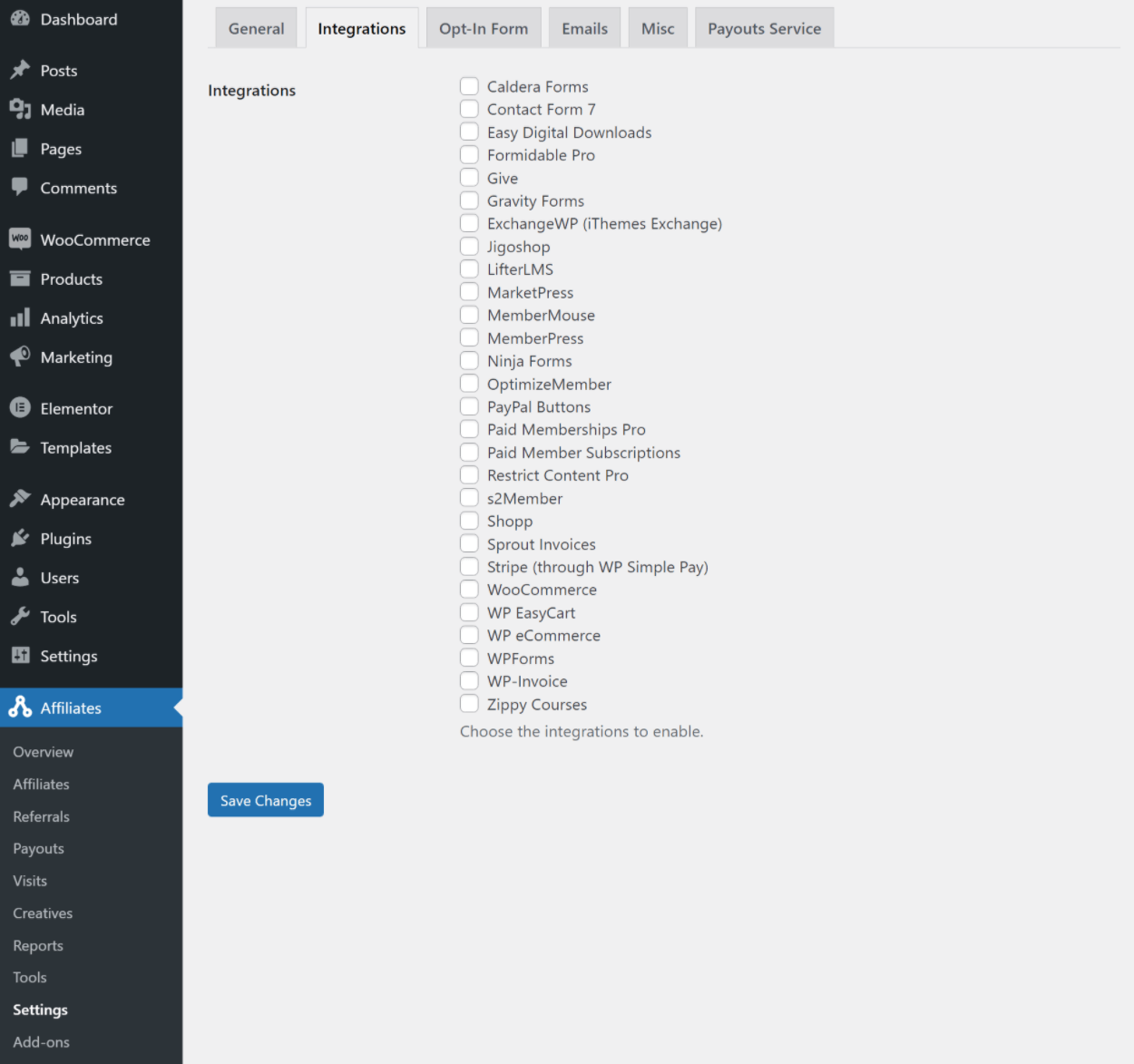Open the Overview submenu link
The height and width of the screenshot is (1064, 1134).
44,752
